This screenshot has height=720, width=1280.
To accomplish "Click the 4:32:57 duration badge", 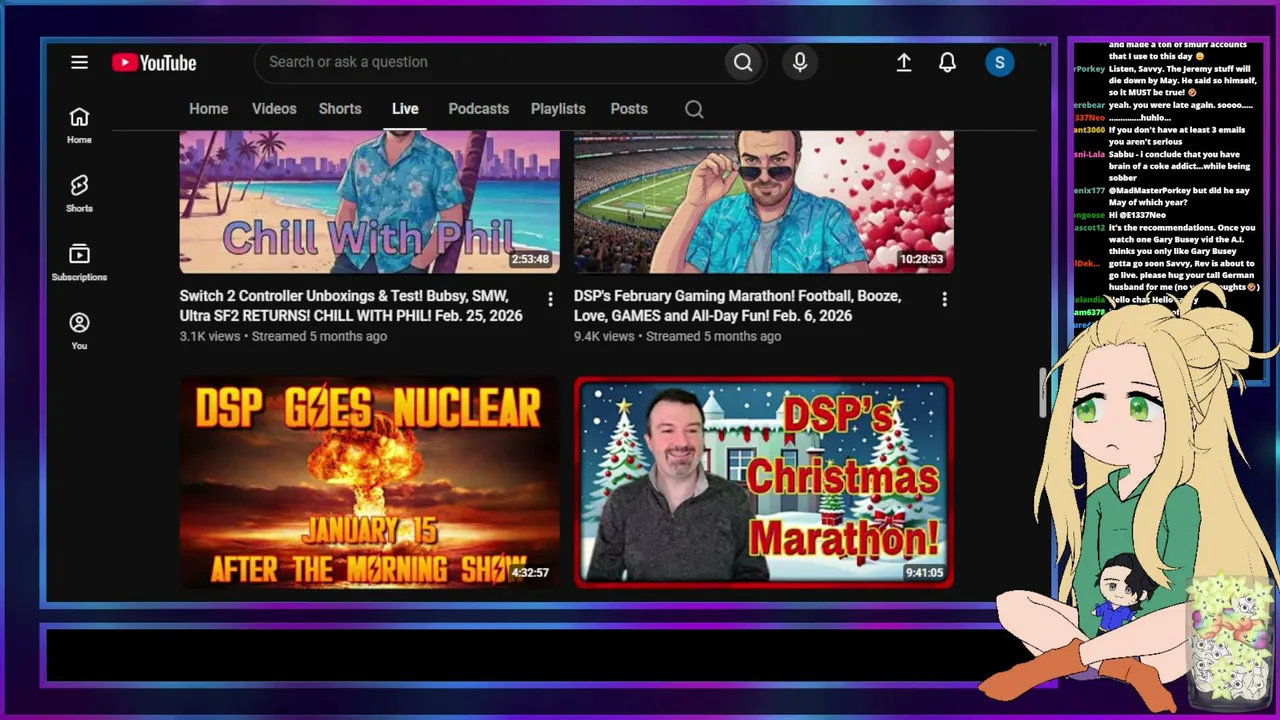I will point(530,573).
